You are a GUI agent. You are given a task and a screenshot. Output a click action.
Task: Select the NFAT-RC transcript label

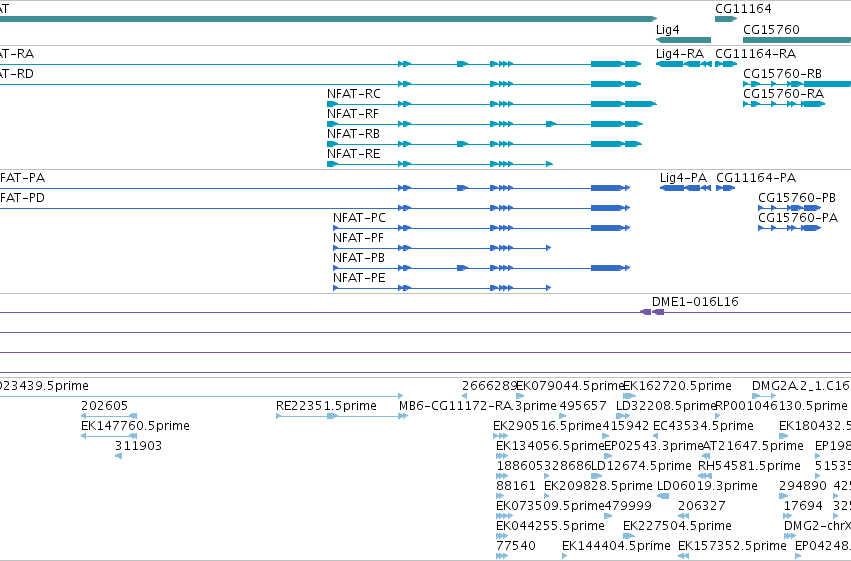[354, 94]
